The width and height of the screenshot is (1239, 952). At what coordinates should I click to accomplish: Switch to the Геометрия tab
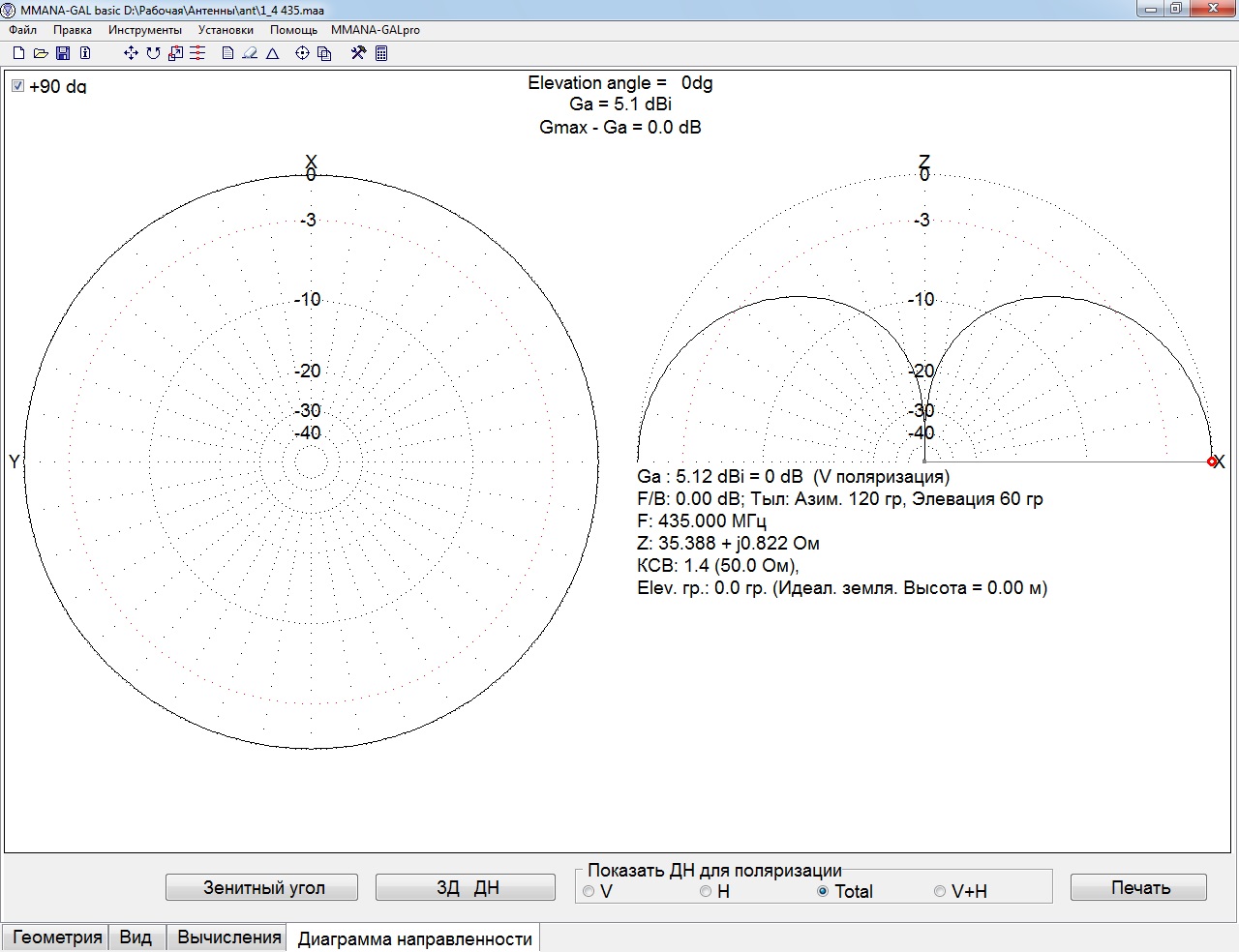57,937
